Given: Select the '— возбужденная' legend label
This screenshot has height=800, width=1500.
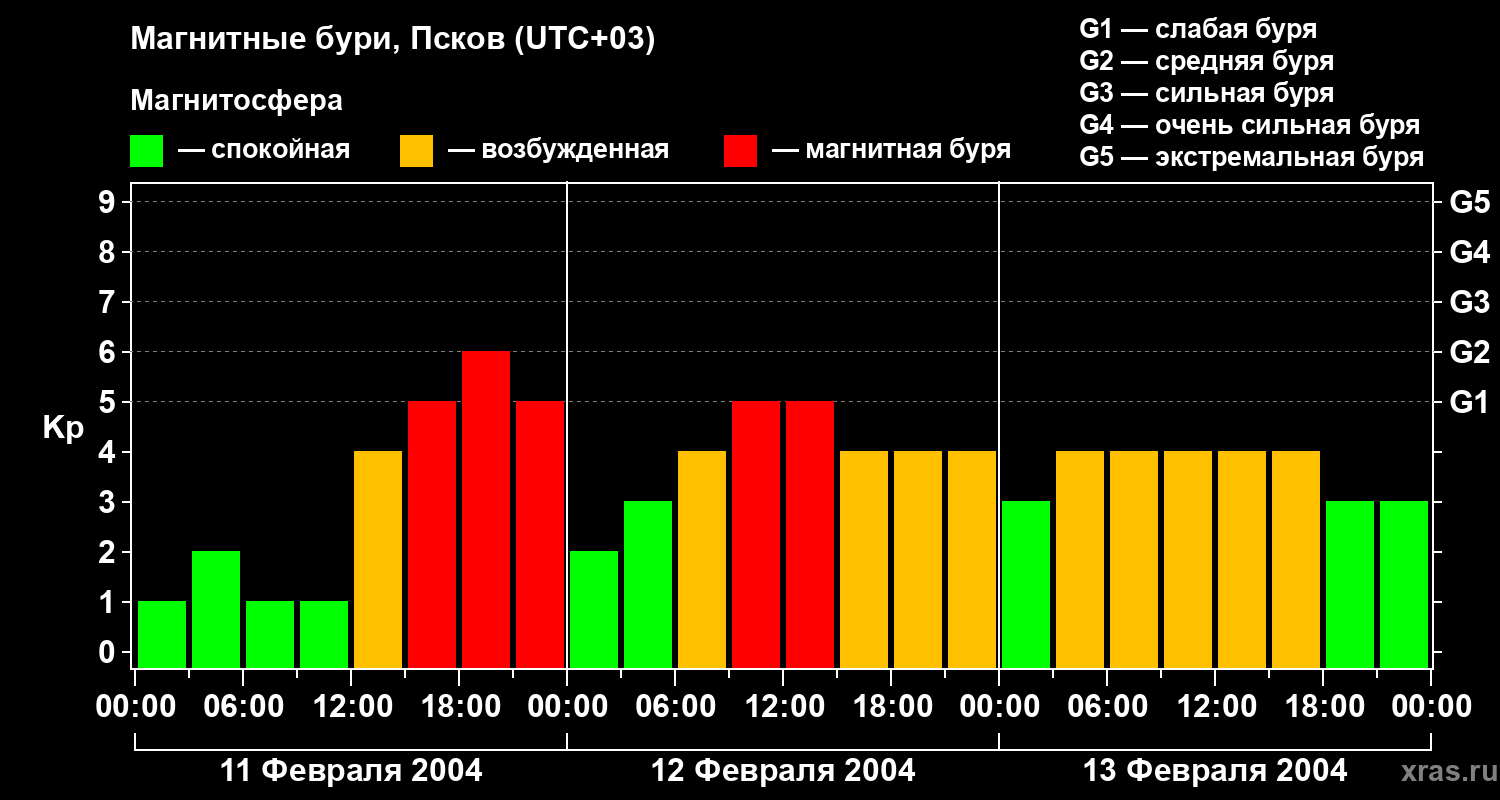Looking at the screenshot, I should click(558, 150).
